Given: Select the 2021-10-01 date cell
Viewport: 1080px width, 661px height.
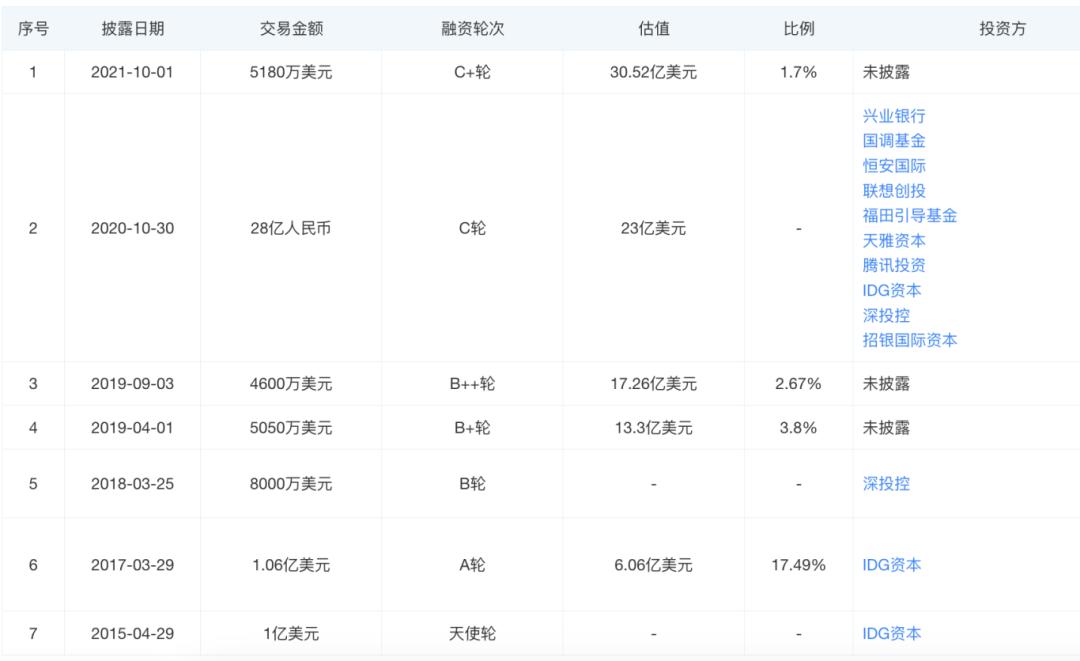Looking at the screenshot, I should click(x=132, y=73).
